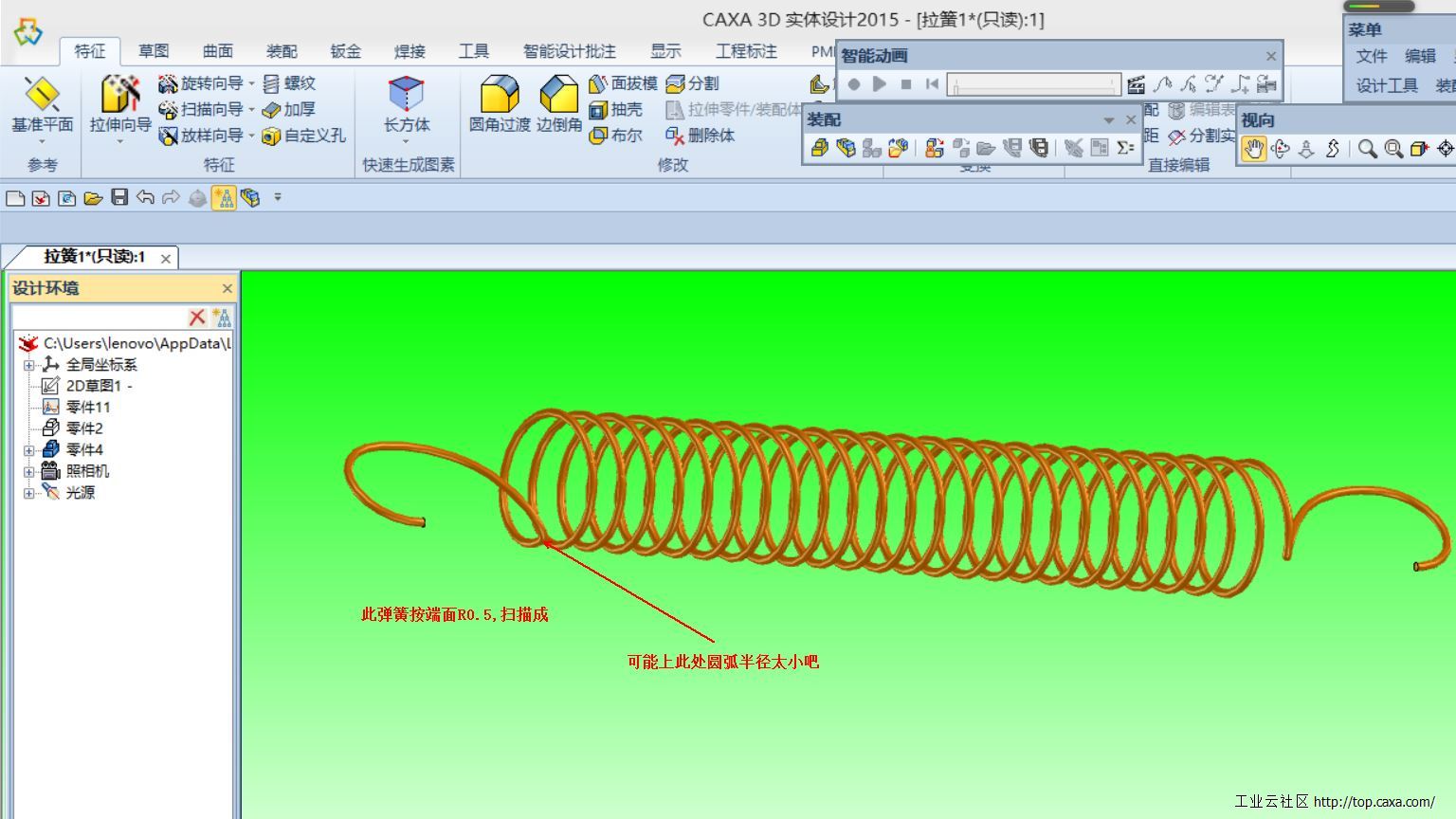Switch to the 装配 ribbon tab
The image size is (1456, 819).
282,51
